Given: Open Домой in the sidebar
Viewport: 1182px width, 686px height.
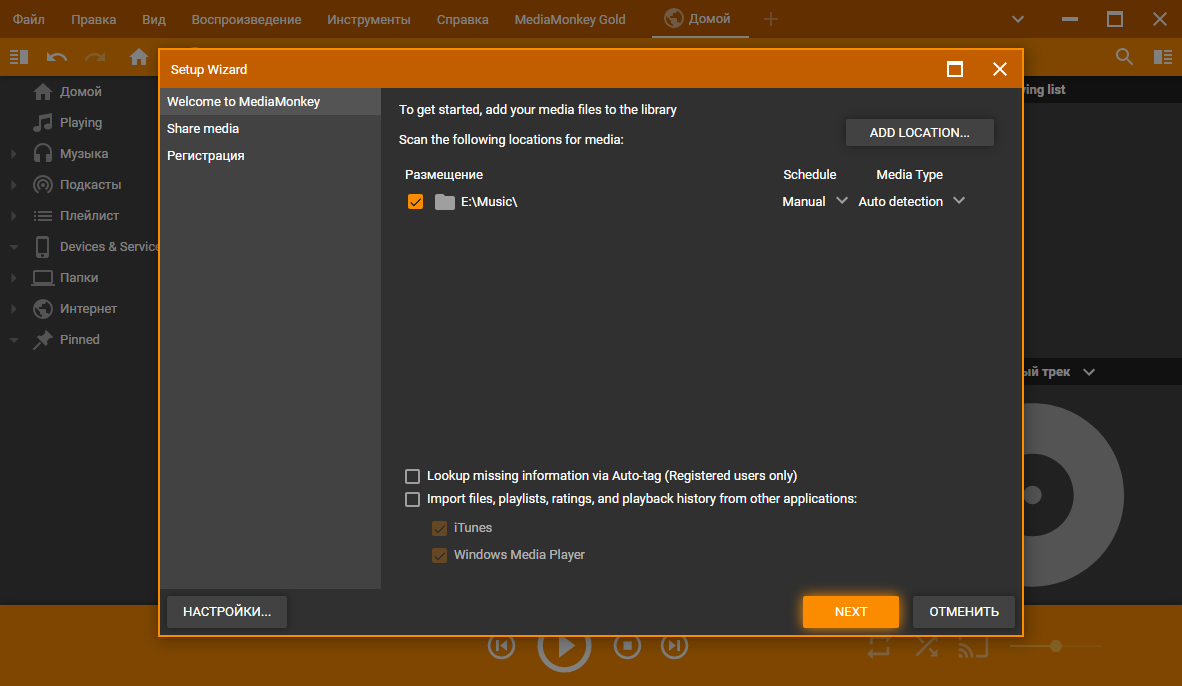Looking at the screenshot, I should pyautogui.click(x=81, y=91).
